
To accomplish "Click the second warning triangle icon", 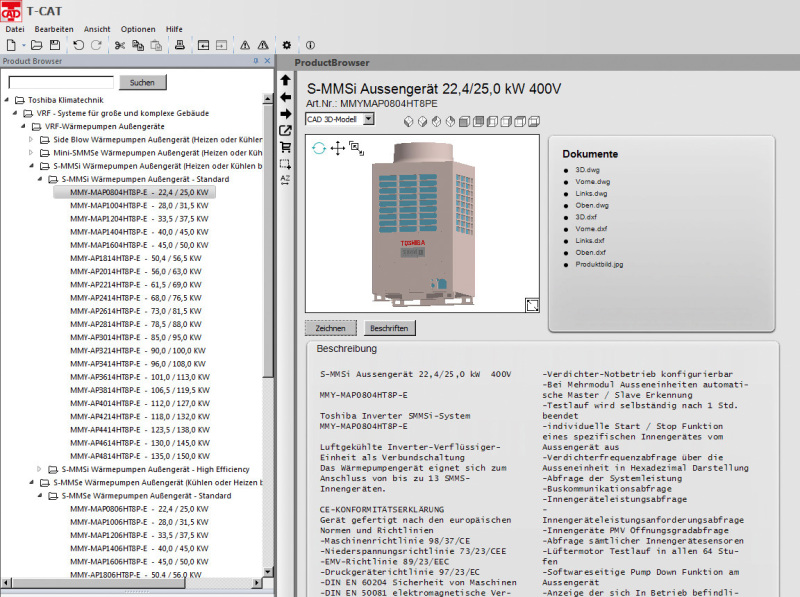I will pyautogui.click(x=263, y=45).
